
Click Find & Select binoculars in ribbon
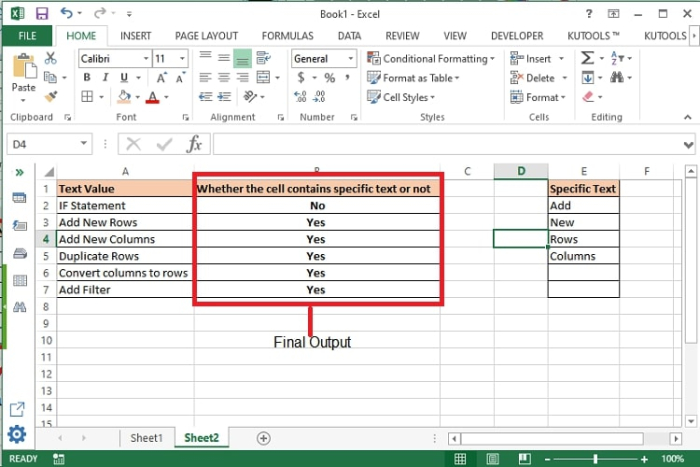tap(617, 78)
